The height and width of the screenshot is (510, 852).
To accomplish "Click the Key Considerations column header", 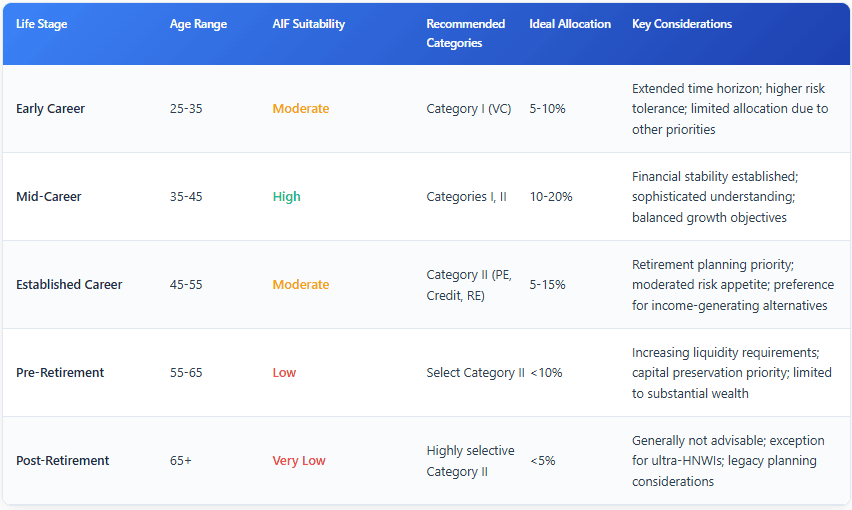I will coord(682,24).
